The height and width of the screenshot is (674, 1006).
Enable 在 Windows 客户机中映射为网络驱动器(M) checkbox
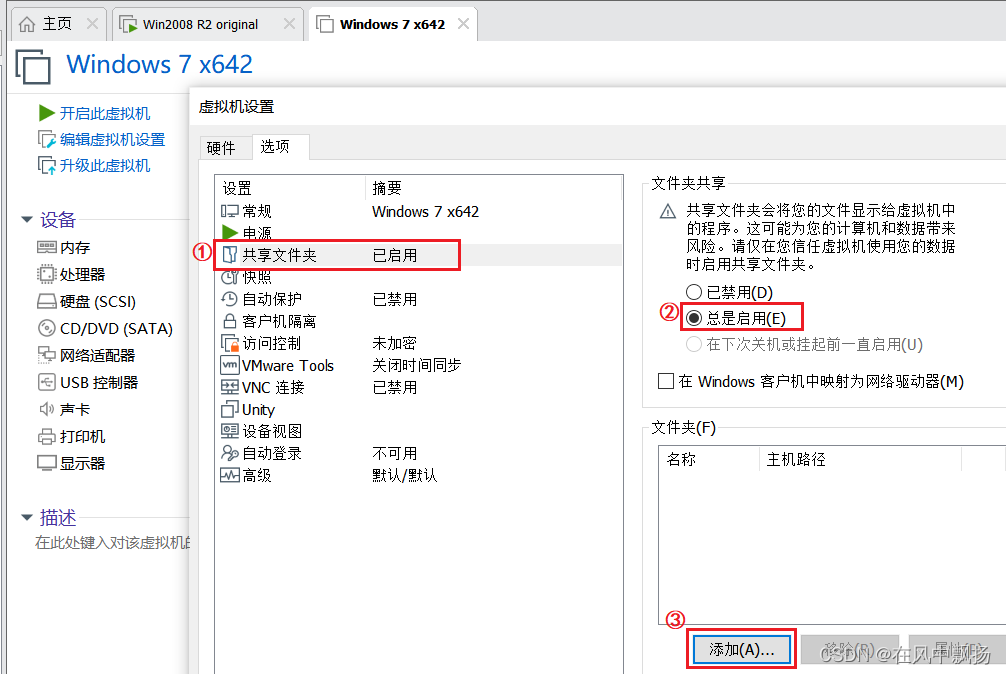point(666,382)
